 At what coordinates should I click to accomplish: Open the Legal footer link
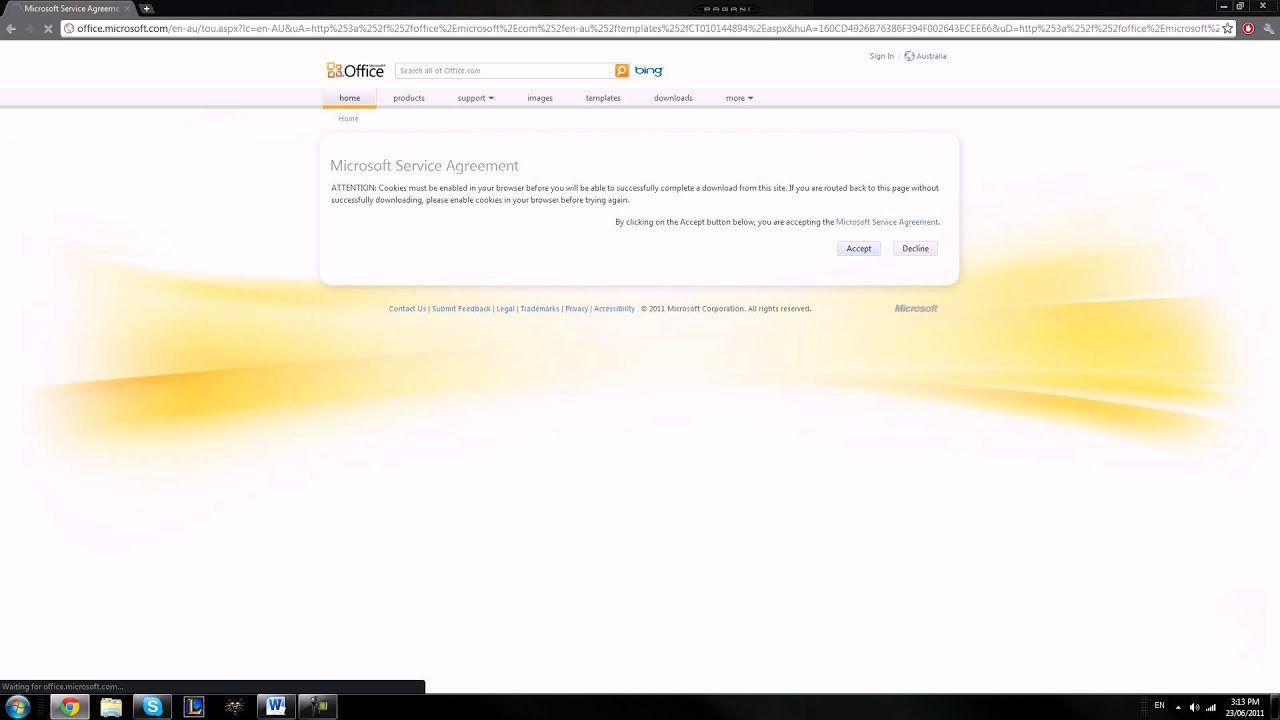pos(505,308)
